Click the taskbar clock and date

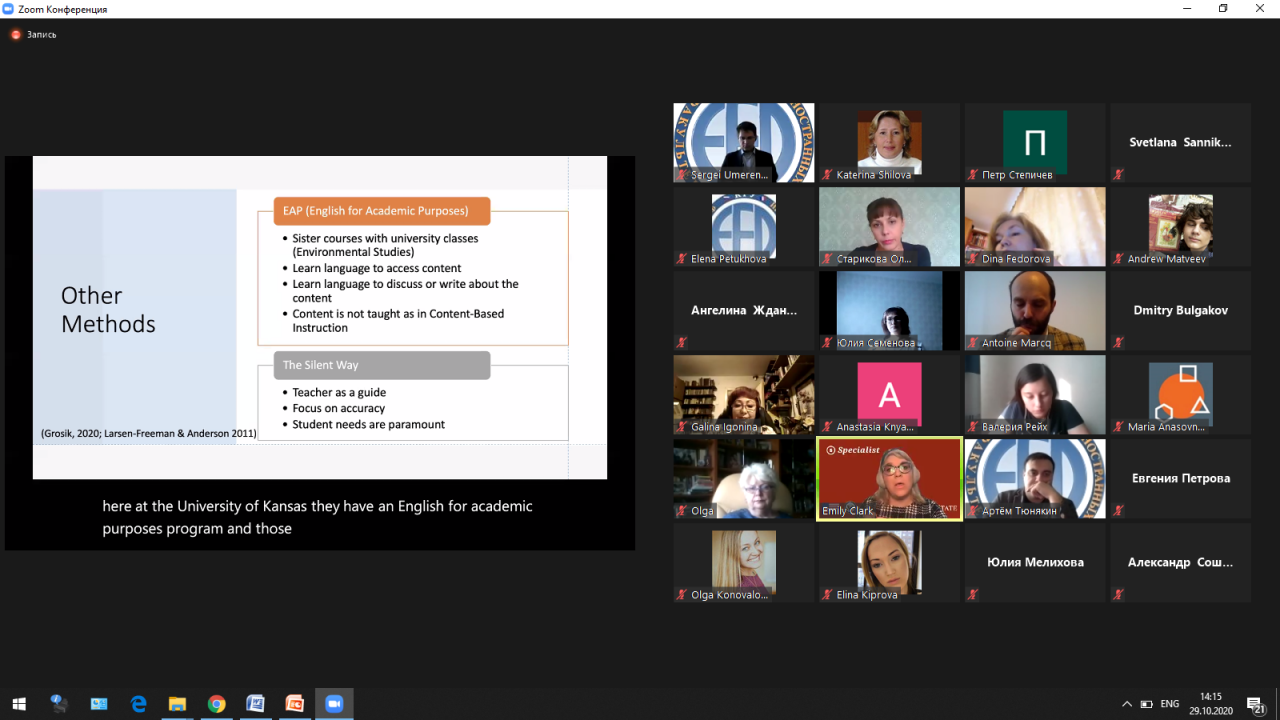[1210, 704]
